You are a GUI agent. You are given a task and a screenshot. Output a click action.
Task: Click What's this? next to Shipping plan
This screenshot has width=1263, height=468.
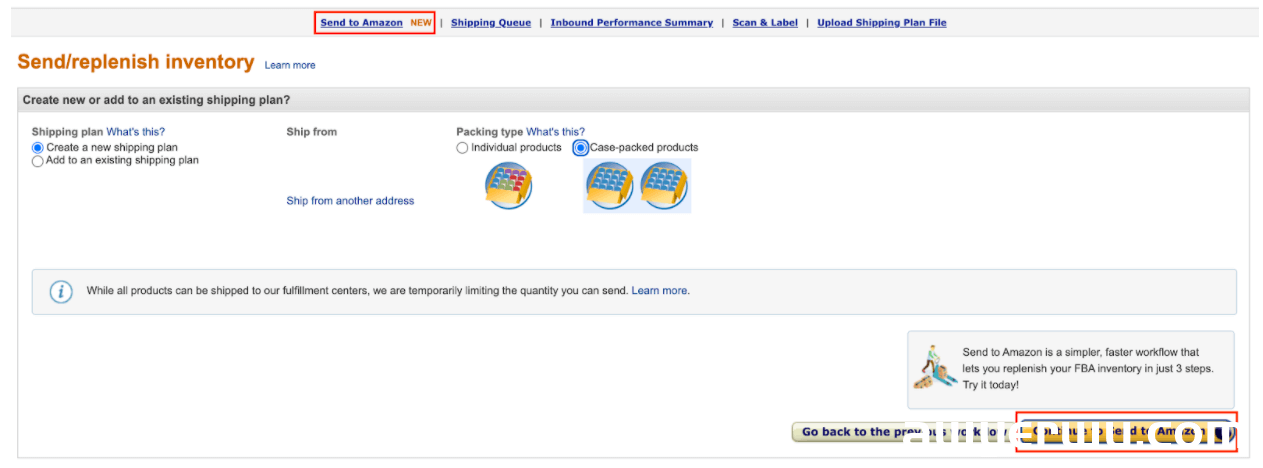click(136, 132)
